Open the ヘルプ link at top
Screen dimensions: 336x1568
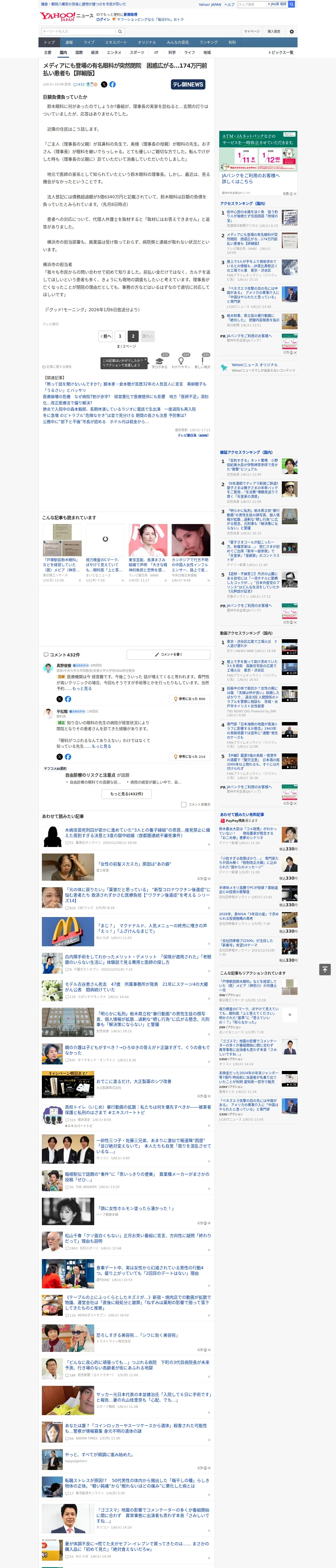coord(229,4)
